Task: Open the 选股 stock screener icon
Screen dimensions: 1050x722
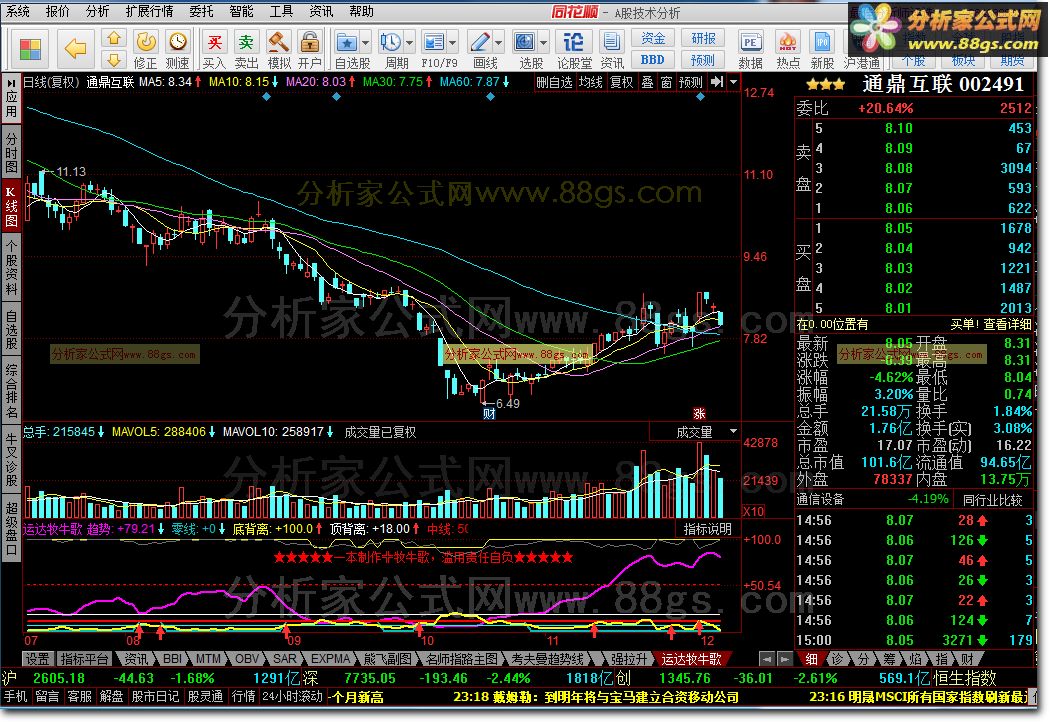Action: click(525, 42)
